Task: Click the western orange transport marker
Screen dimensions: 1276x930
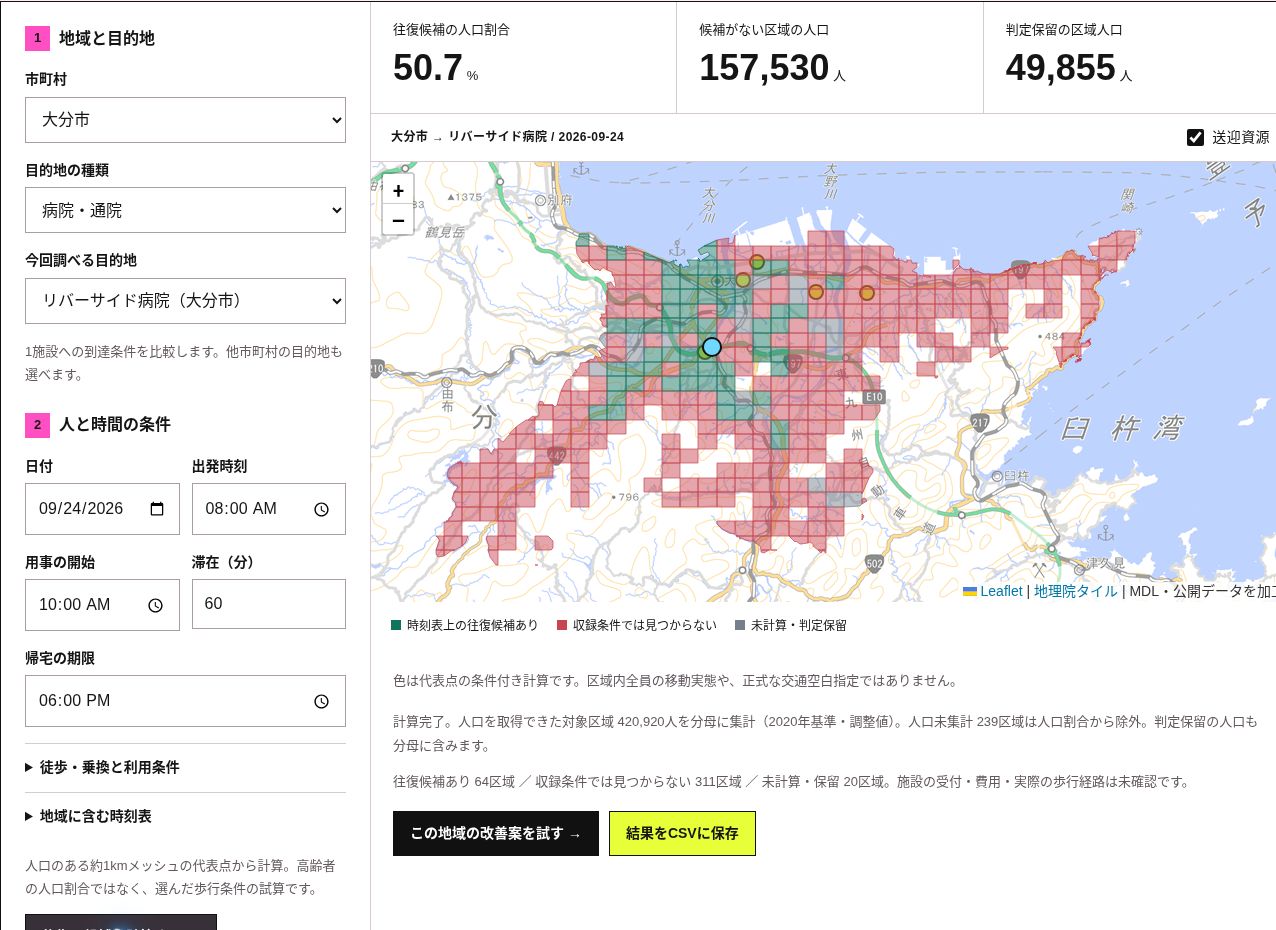Action: tap(816, 292)
